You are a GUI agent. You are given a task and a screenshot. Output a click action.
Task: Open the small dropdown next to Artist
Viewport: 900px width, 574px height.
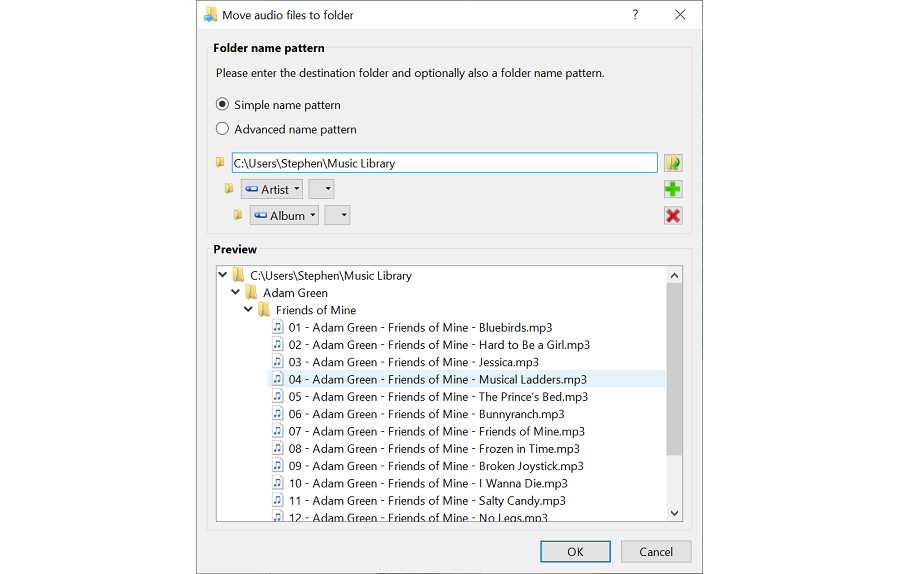321,189
